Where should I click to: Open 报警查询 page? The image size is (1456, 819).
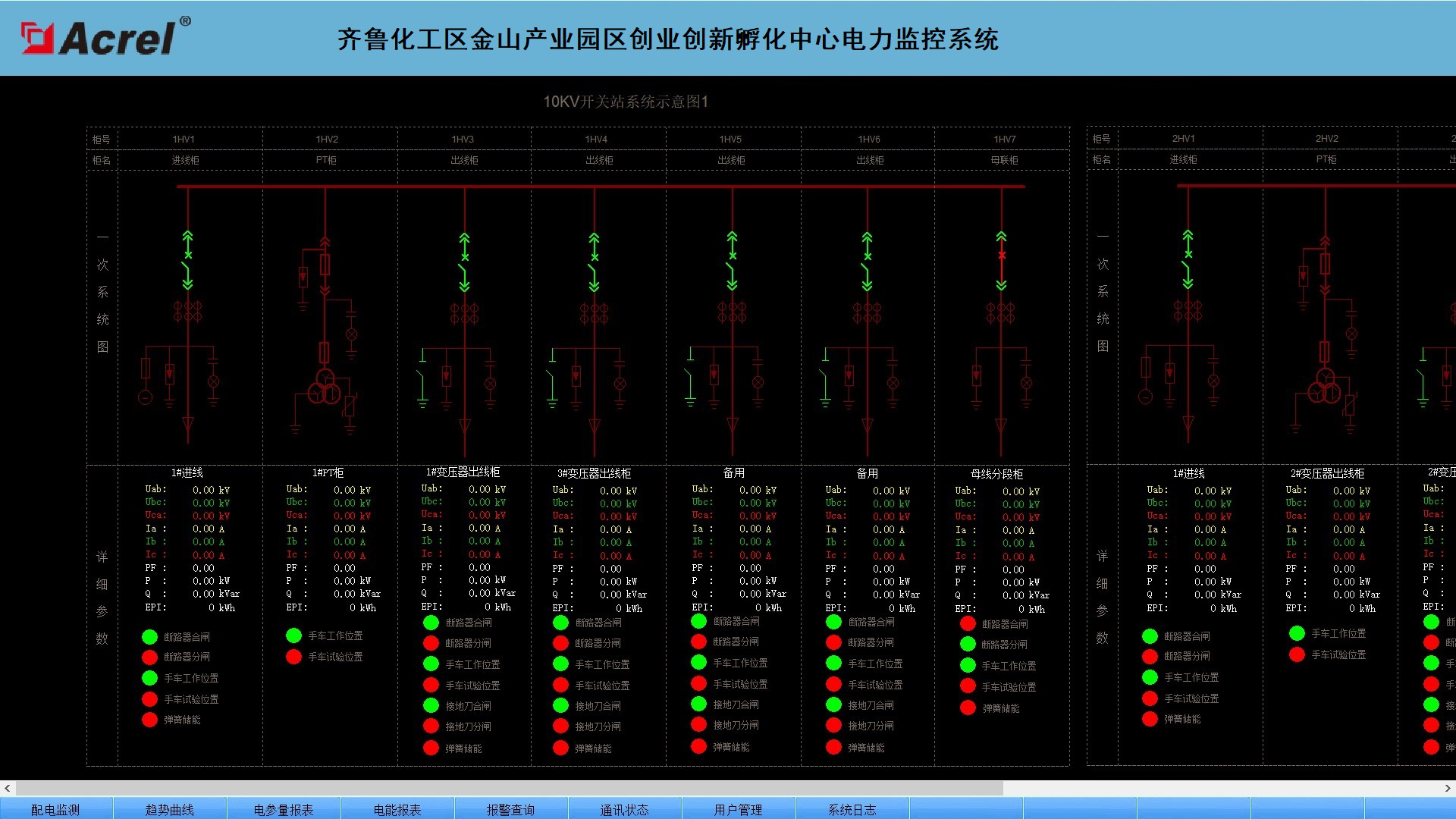point(510,809)
